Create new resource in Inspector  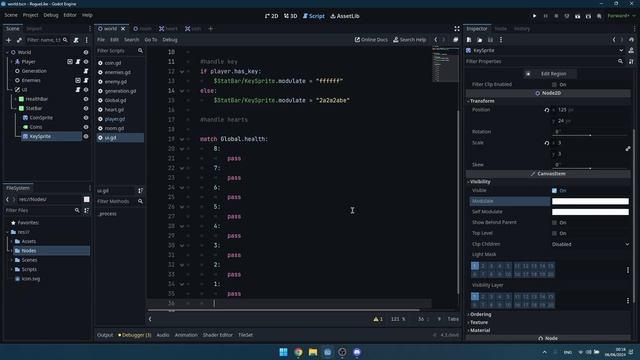click(x=469, y=40)
